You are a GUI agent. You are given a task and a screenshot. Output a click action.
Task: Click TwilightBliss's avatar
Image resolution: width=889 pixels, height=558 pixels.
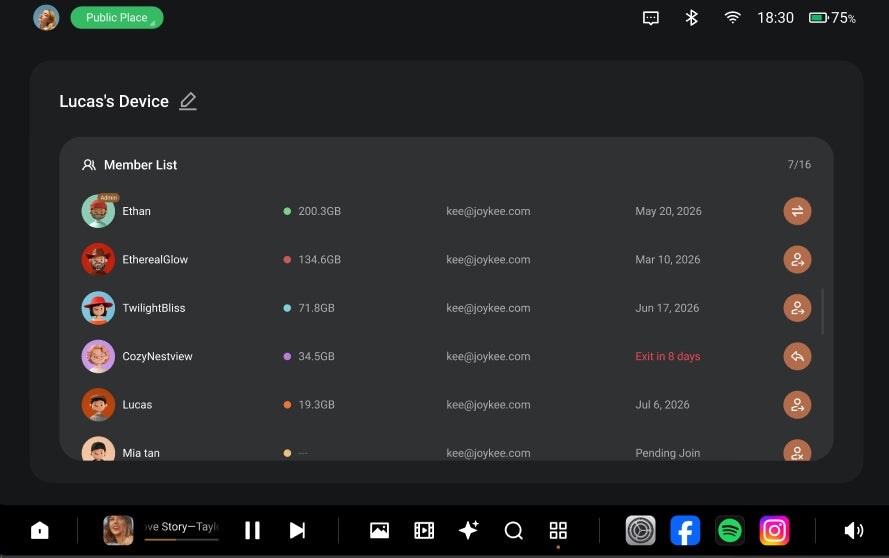98,308
